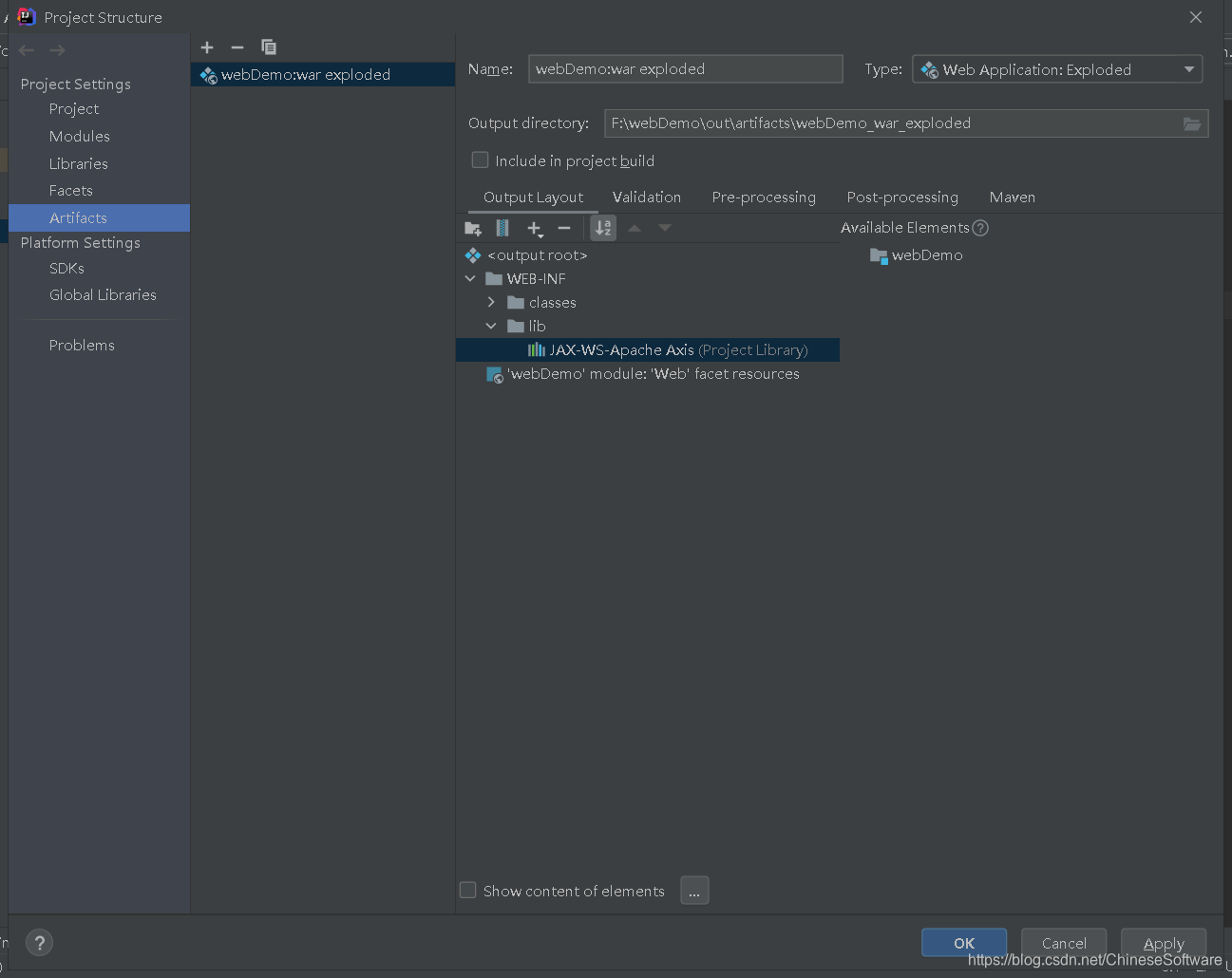This screenshot has height=978, width=1232.
Task: Click the Move Up arrow icon
Action: [x=635, y=228]
